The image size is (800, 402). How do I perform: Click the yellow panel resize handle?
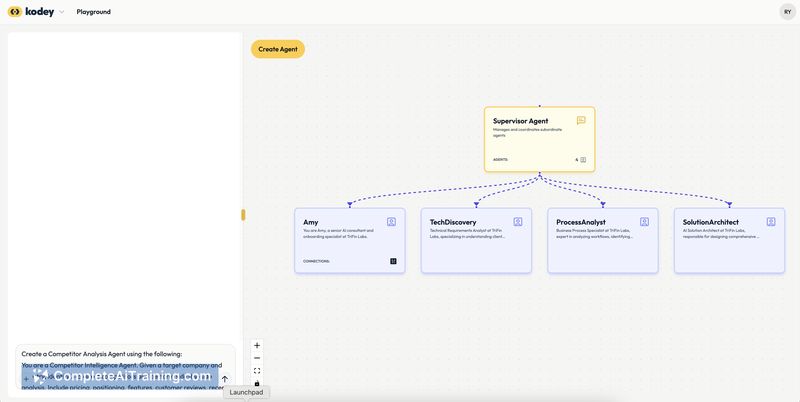[243, 215]
